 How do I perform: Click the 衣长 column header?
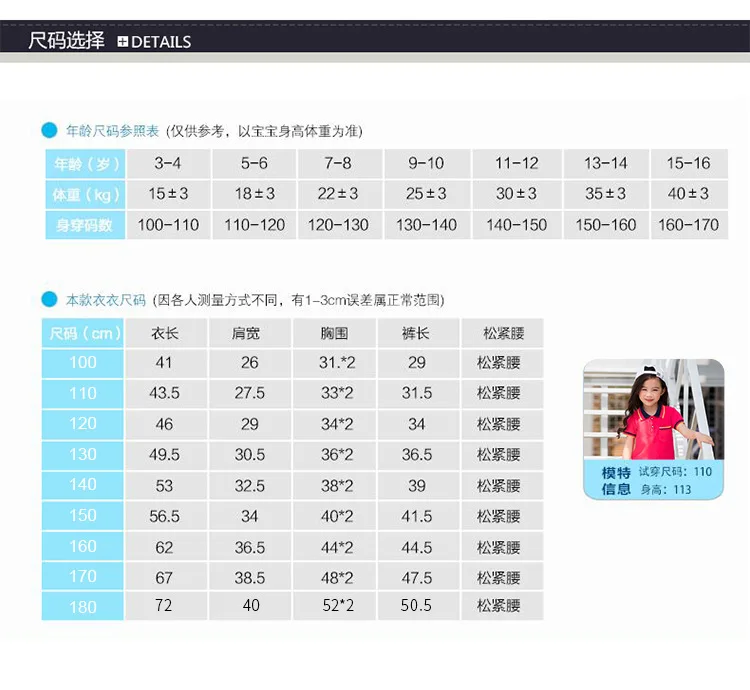(166, 333)
